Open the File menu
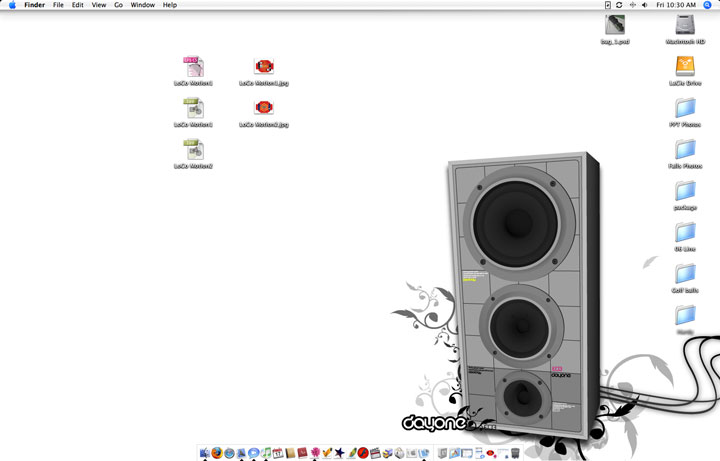 point(58,5)
